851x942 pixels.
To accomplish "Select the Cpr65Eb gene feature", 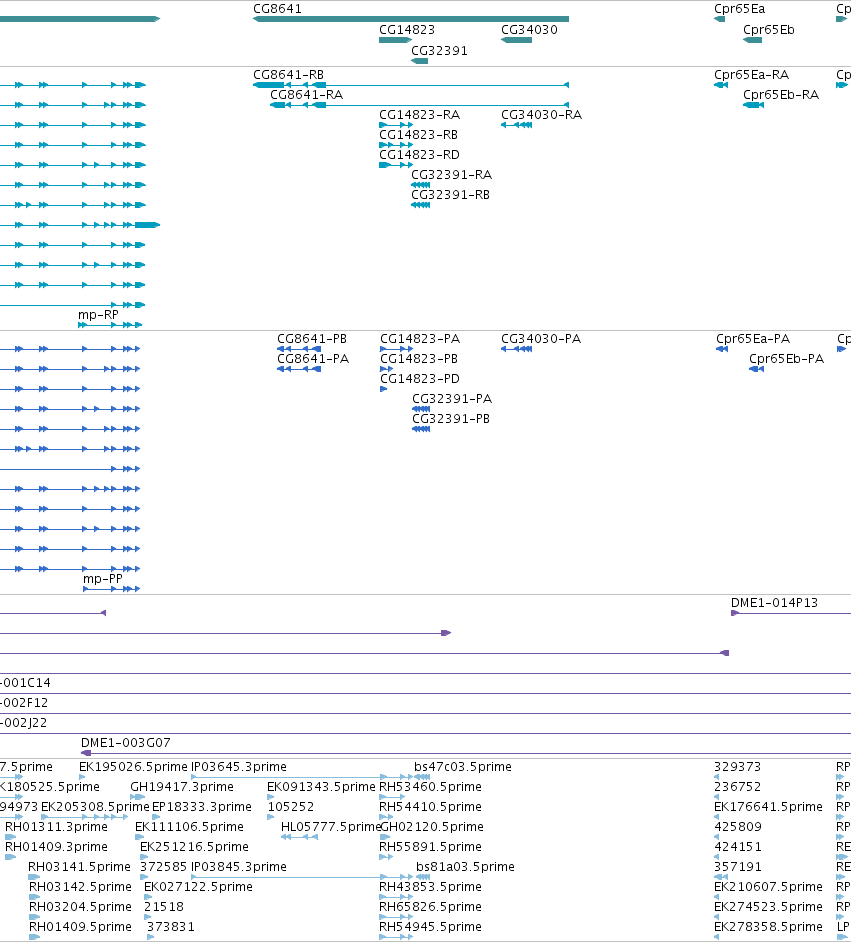I will (x=753, y=40).
